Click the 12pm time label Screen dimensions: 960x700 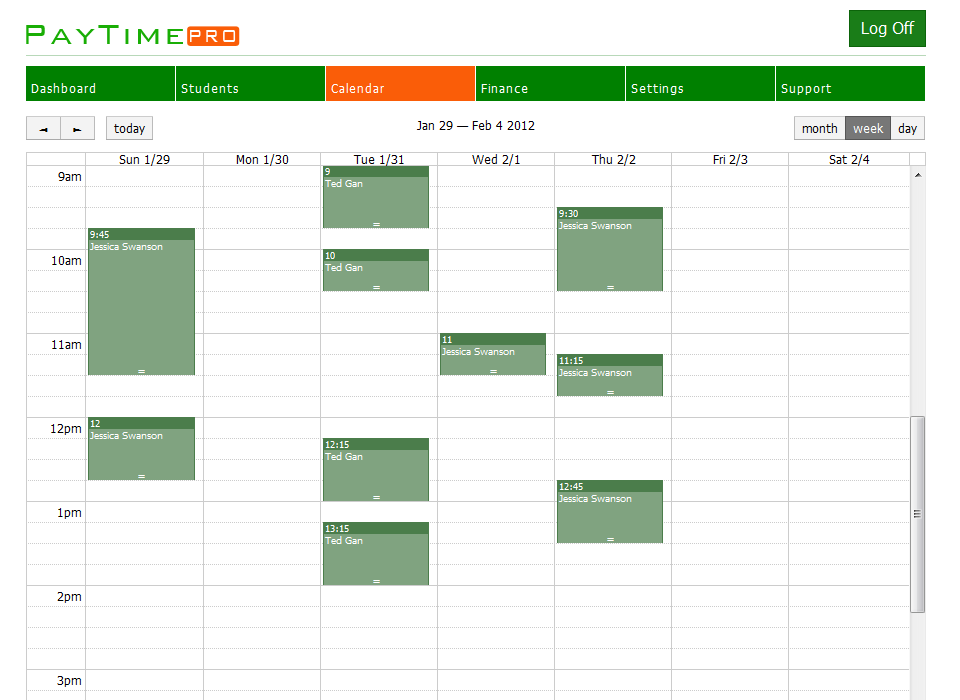click(66, 428)
